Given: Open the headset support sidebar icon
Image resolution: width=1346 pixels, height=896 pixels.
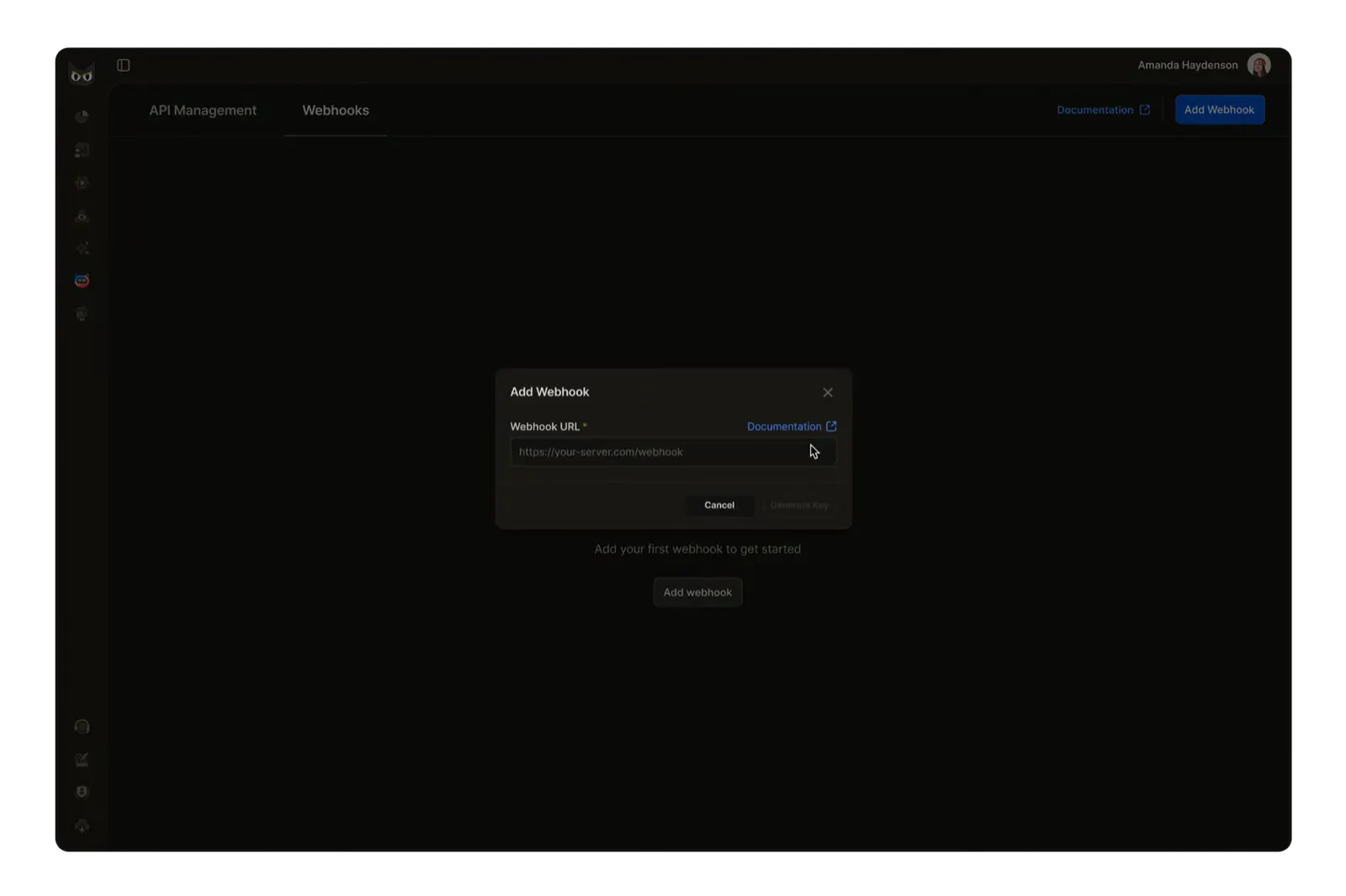Looking at the screenshot, I should click(82, 727).
